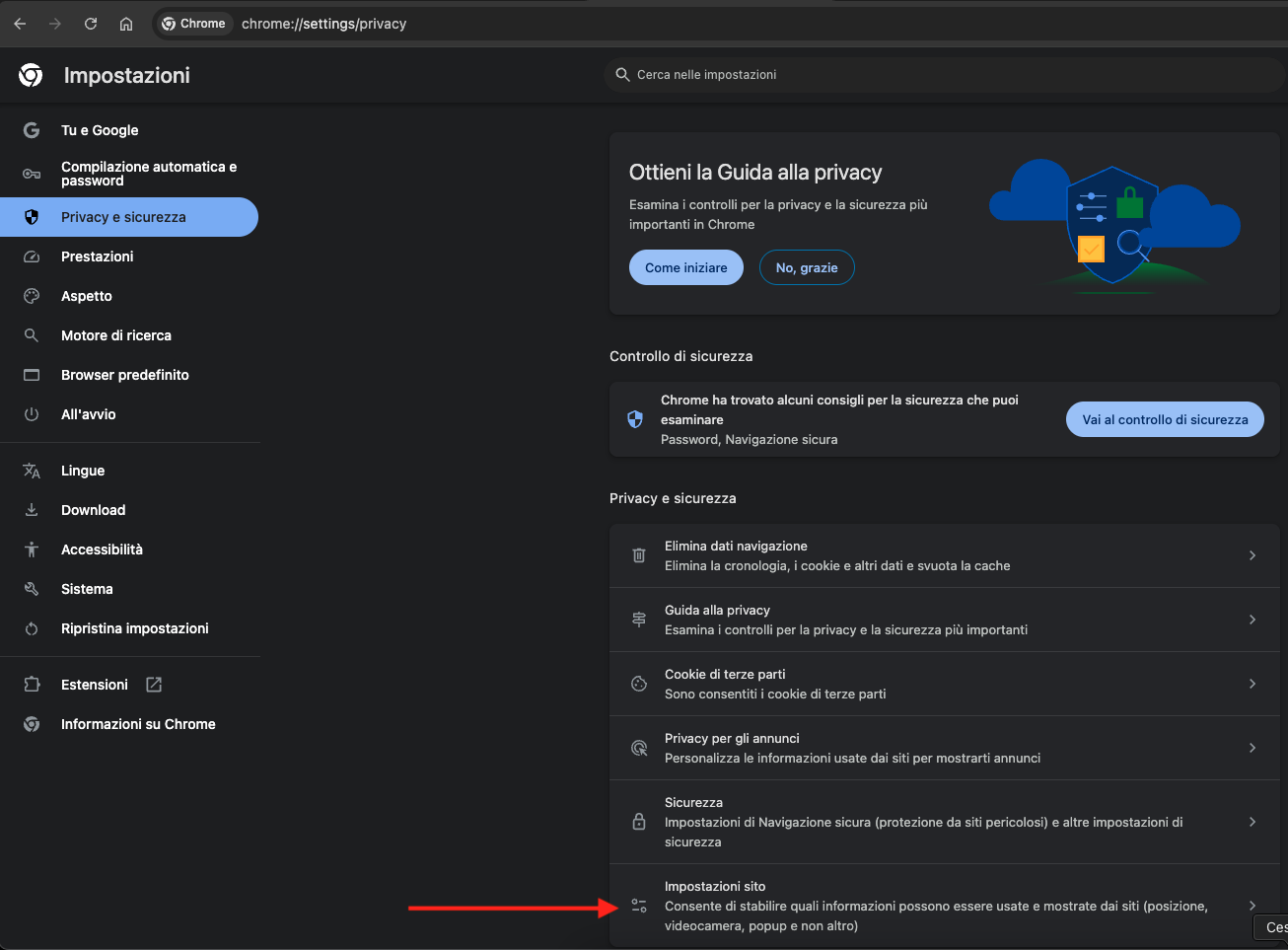Click the shield icon for Privacy e sicurezza
The height and width of the screenshot is (950, 1288).
click(x=32, y=217)
